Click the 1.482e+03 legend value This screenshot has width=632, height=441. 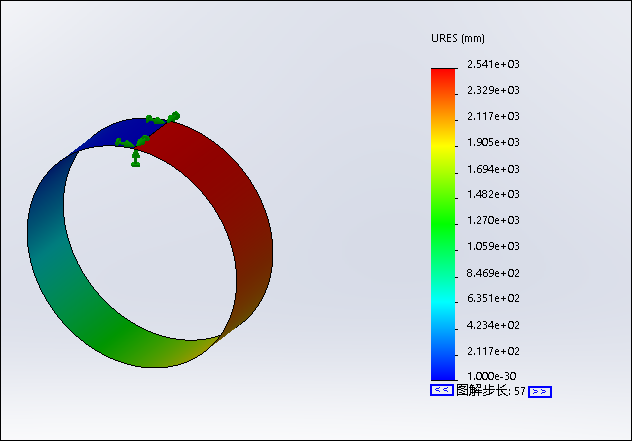coord(493,194)
